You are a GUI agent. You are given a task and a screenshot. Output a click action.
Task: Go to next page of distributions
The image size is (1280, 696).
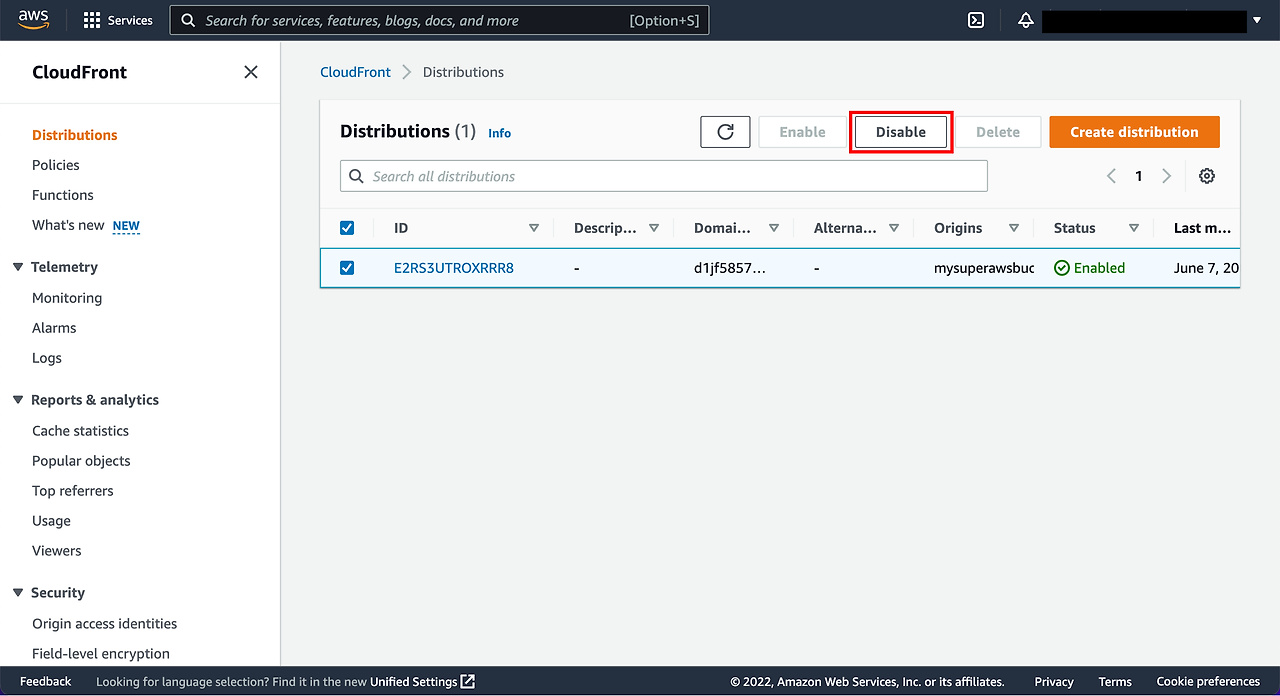1166,175
